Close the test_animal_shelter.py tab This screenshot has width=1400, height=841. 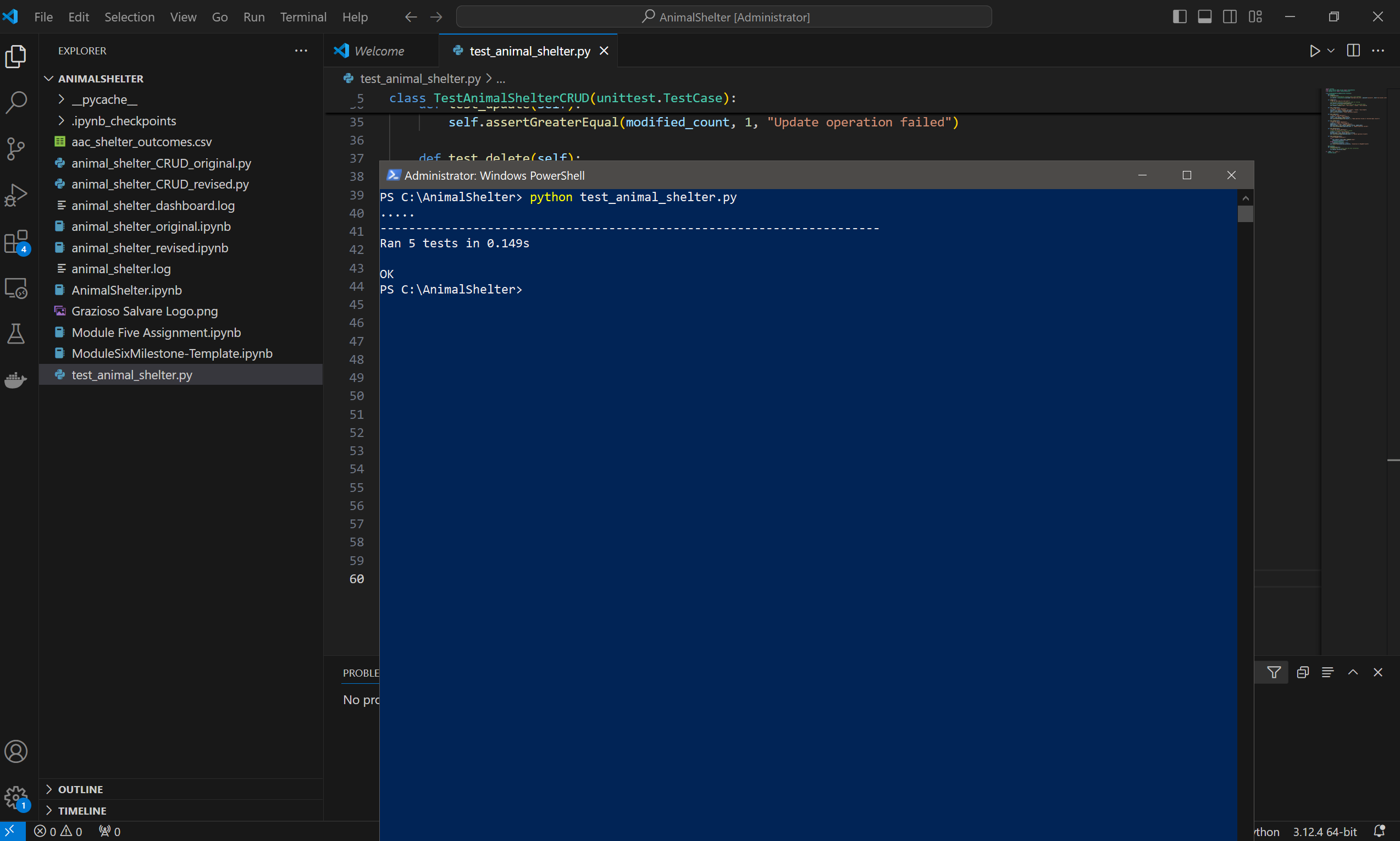[x=604, y=51]
